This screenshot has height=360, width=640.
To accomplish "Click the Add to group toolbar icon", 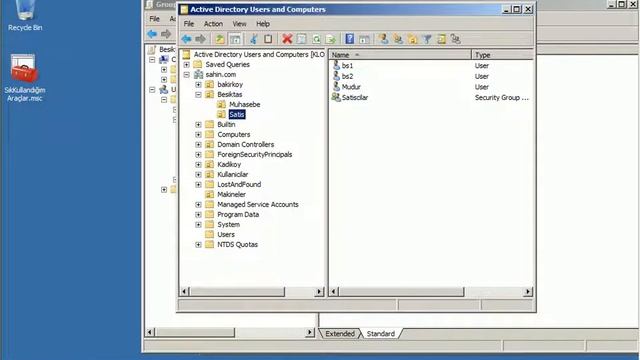I will (x=456, y=39).
